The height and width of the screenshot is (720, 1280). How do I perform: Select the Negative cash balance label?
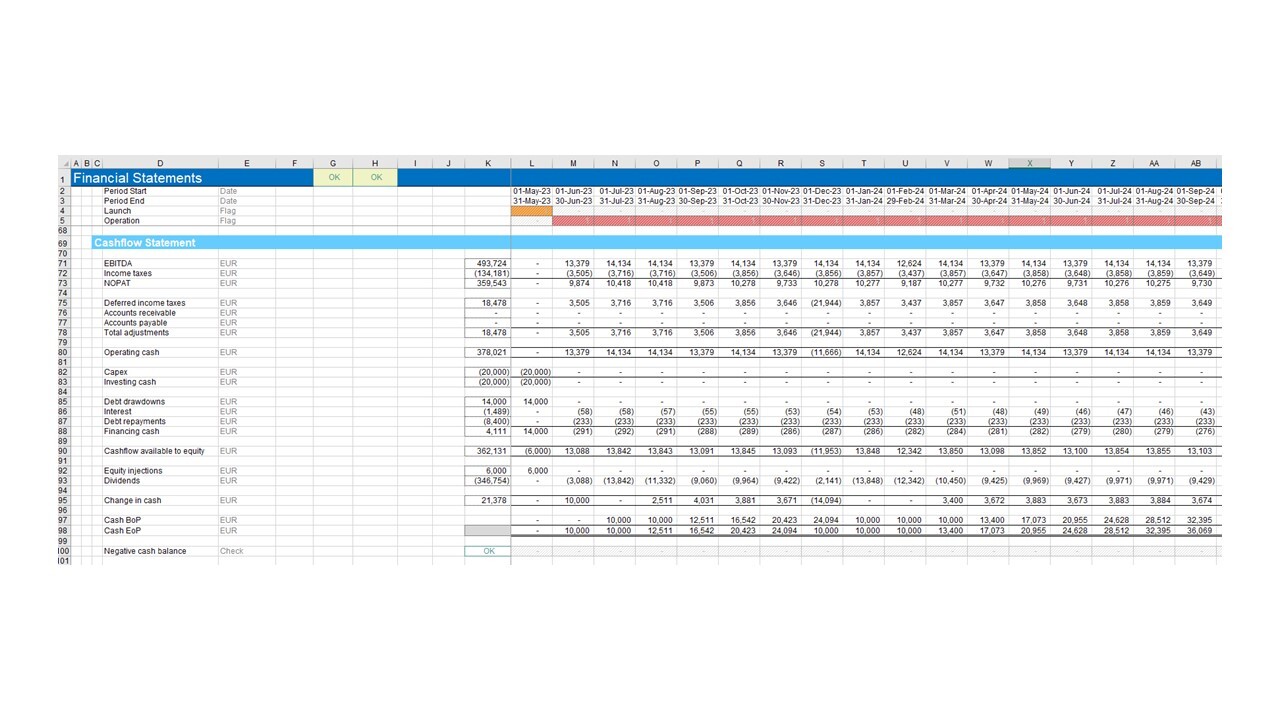(145, 551)
